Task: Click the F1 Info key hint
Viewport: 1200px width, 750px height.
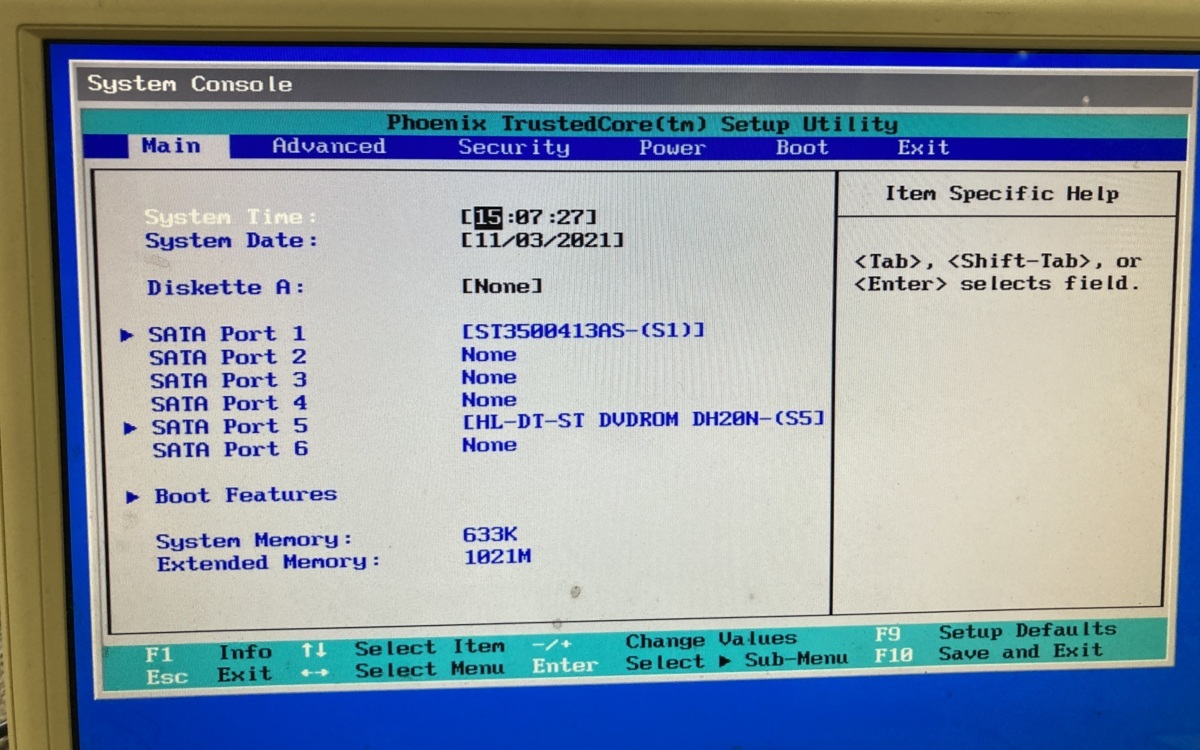Action: click(208, 653)
